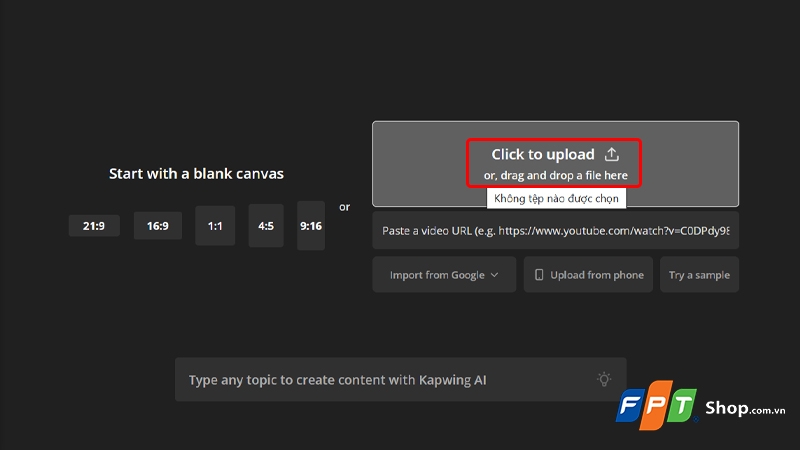The width and height of the screenshot is (800, 450).
Task: Start with the 9:16 vertical canvas
Action: [311, 226]
